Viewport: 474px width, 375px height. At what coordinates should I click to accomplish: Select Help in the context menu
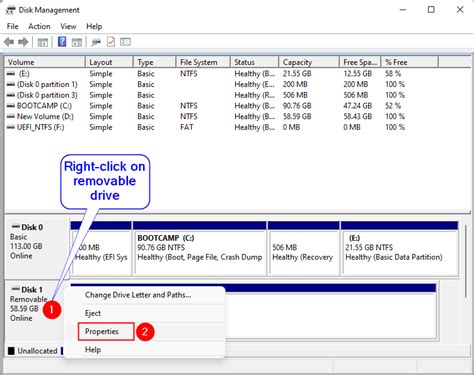coord(93,350)
